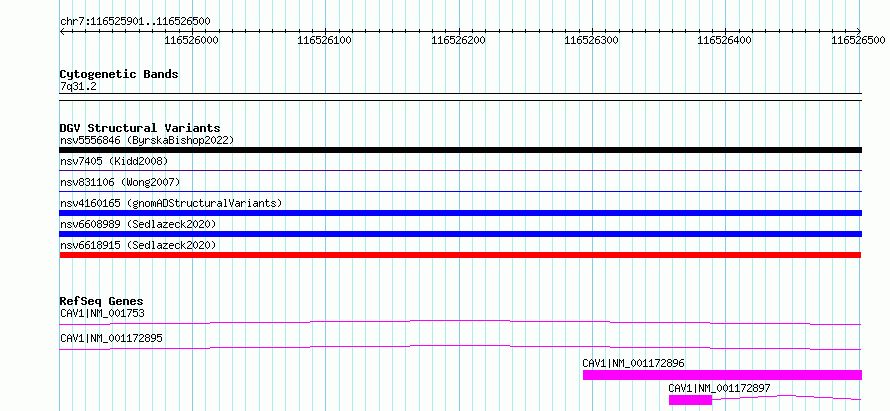
Task: Click the red nsv6618915 variant bar
Action: click(x=460, y=255)
